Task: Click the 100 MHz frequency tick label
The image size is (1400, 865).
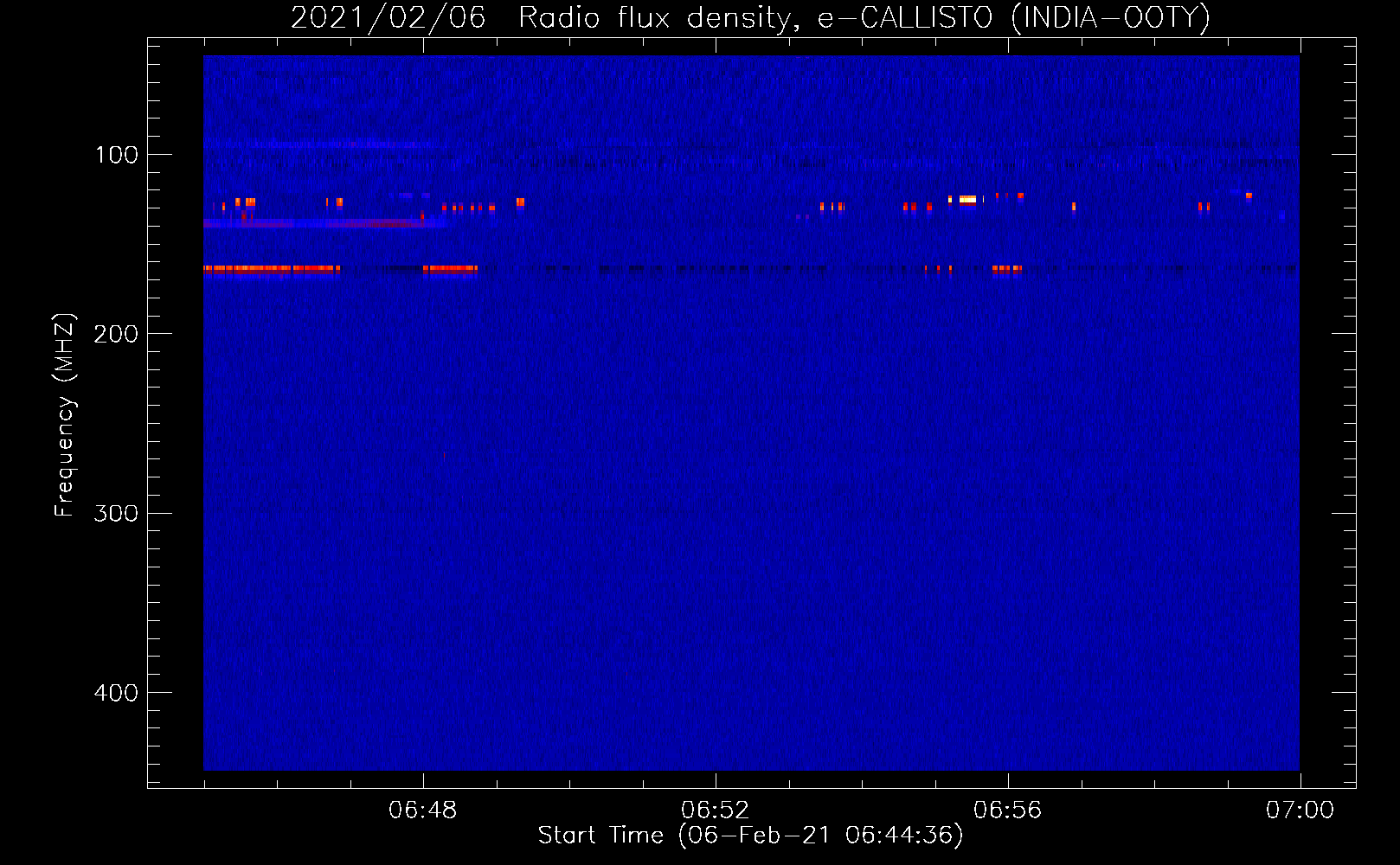Action: click(117, 155)
